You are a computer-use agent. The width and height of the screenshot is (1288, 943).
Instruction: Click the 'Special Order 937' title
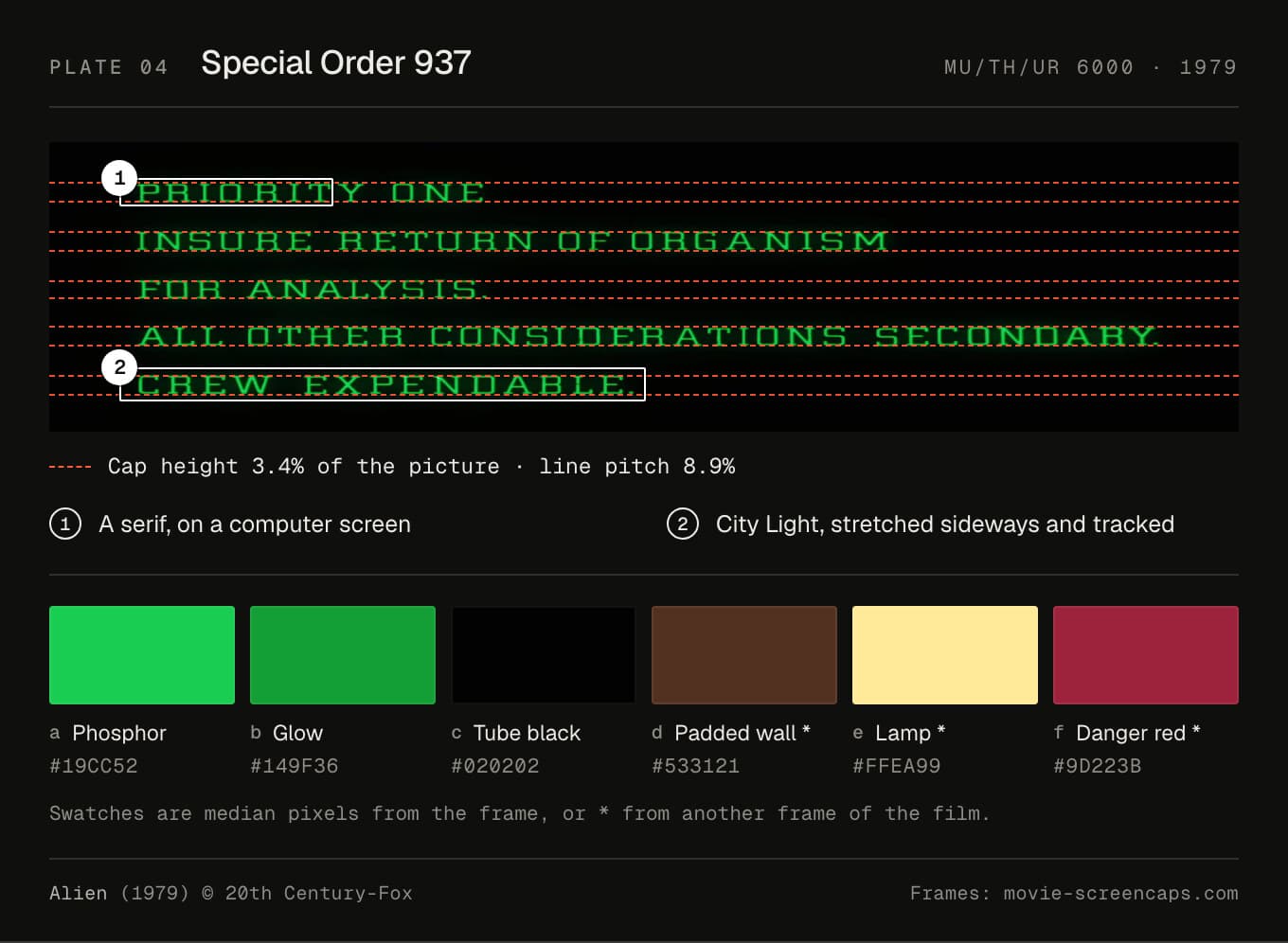336,63
